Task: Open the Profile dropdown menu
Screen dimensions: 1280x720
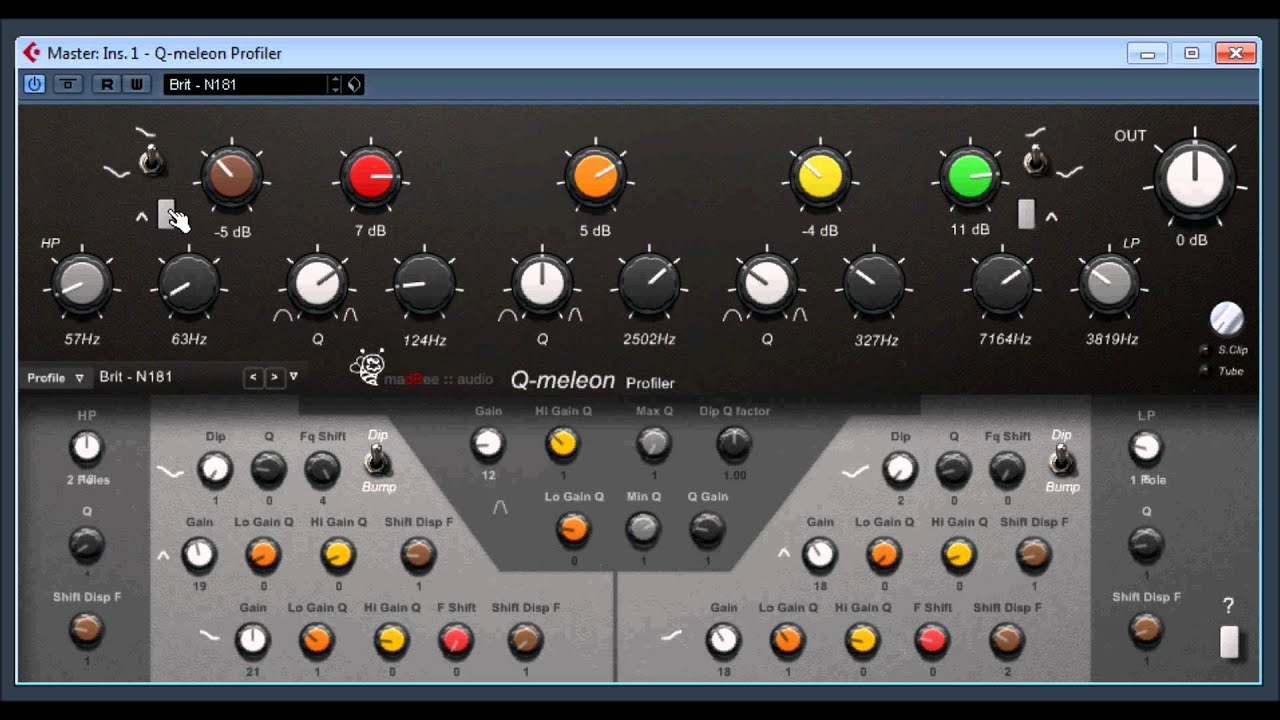Action: pos(55,378)
